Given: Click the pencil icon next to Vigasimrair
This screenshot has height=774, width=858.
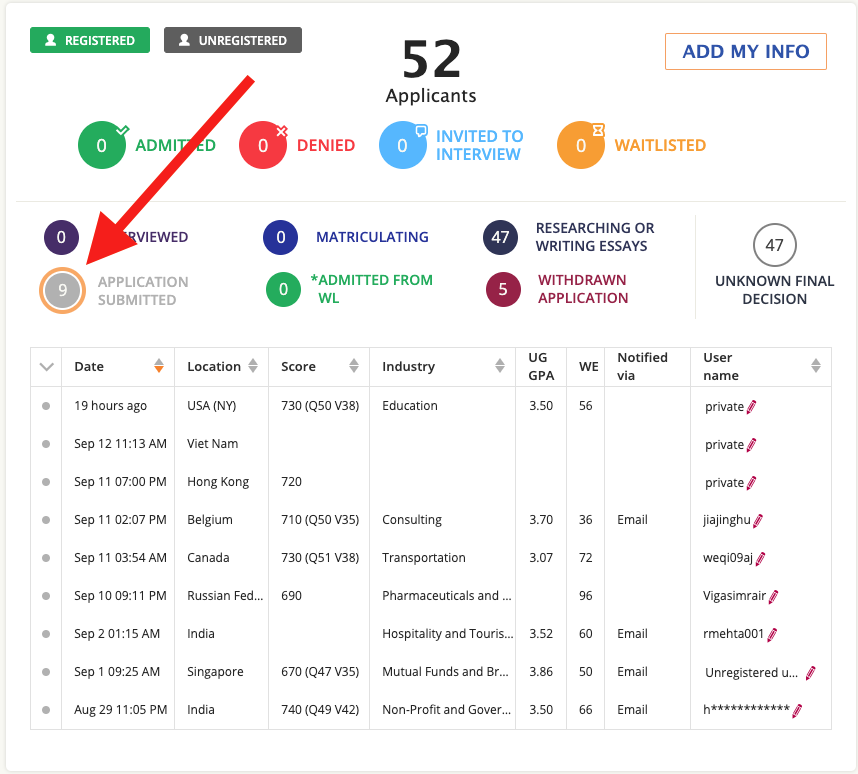Looking at the screenshot, I should click(x=773, y=596).
